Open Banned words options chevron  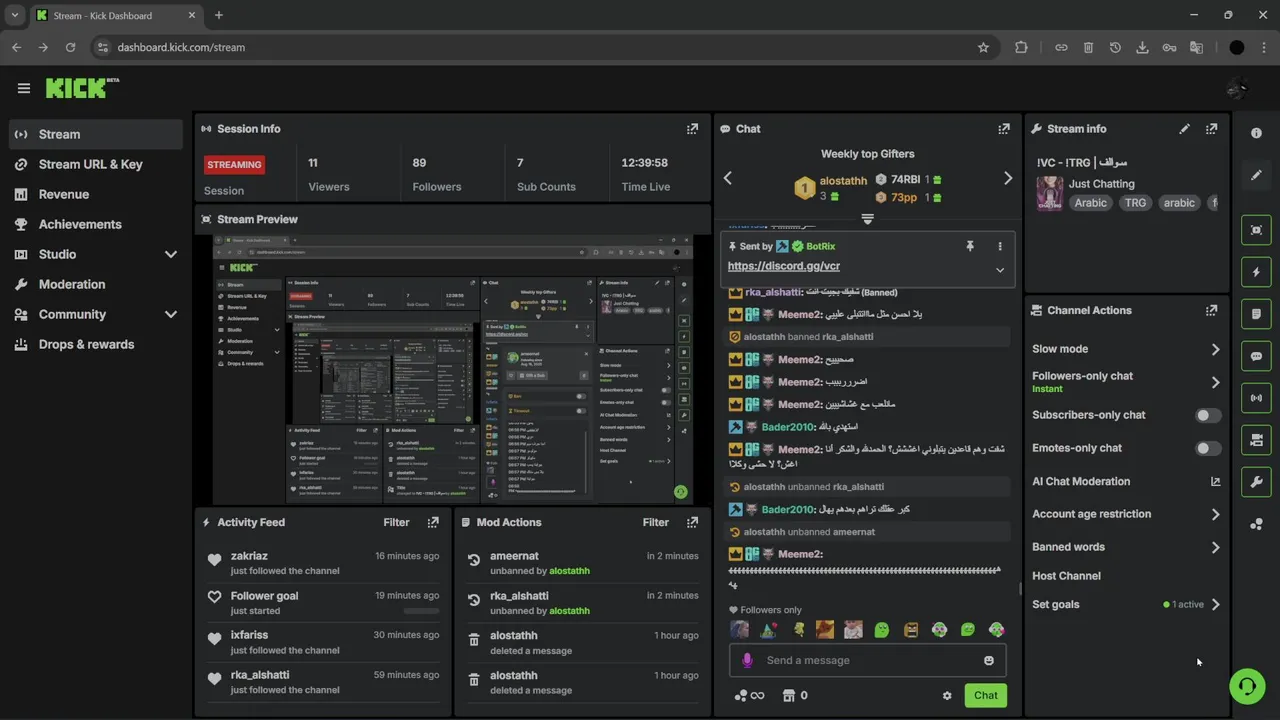(1215, 547)
